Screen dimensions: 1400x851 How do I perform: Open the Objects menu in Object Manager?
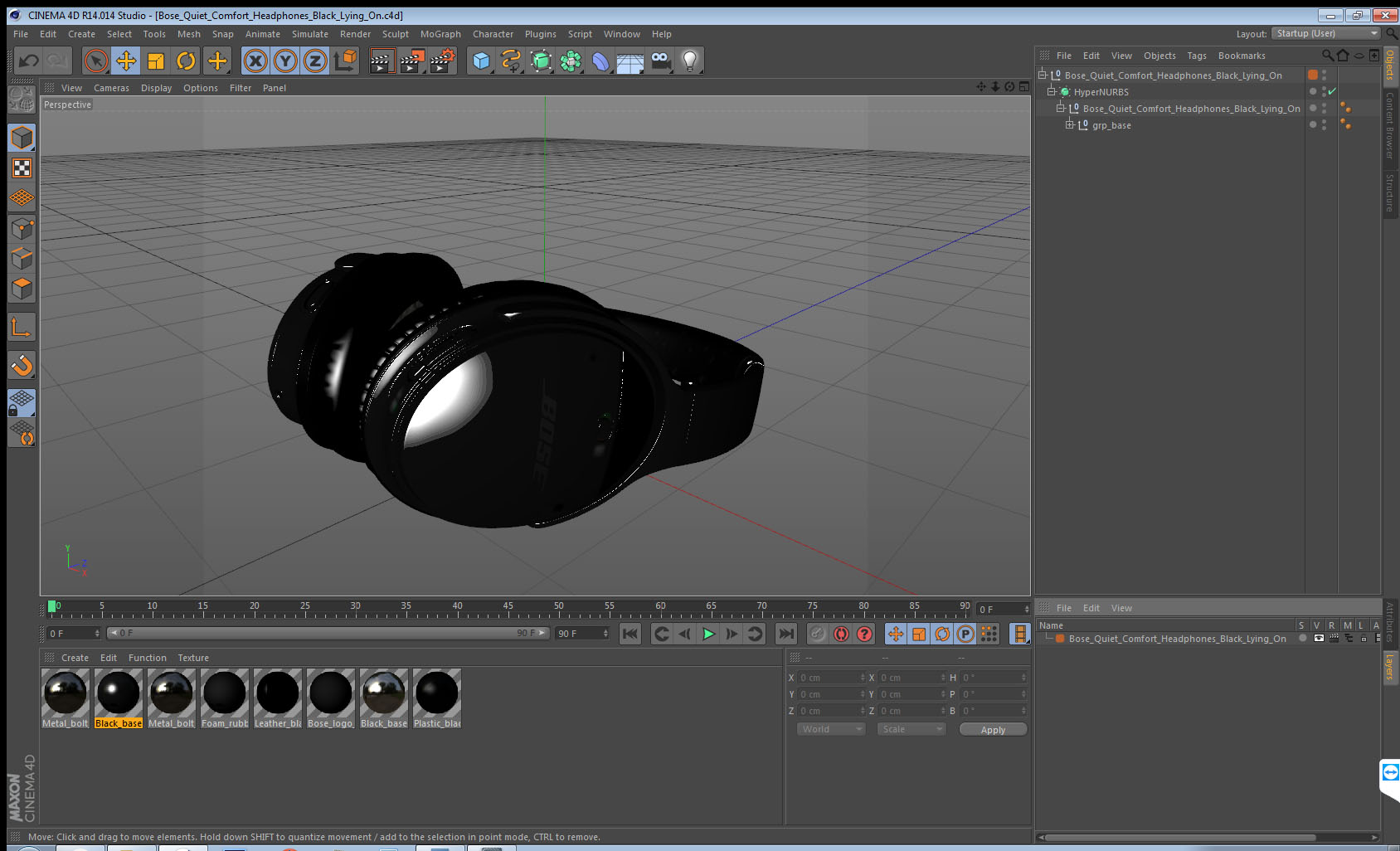point(1159,56)
